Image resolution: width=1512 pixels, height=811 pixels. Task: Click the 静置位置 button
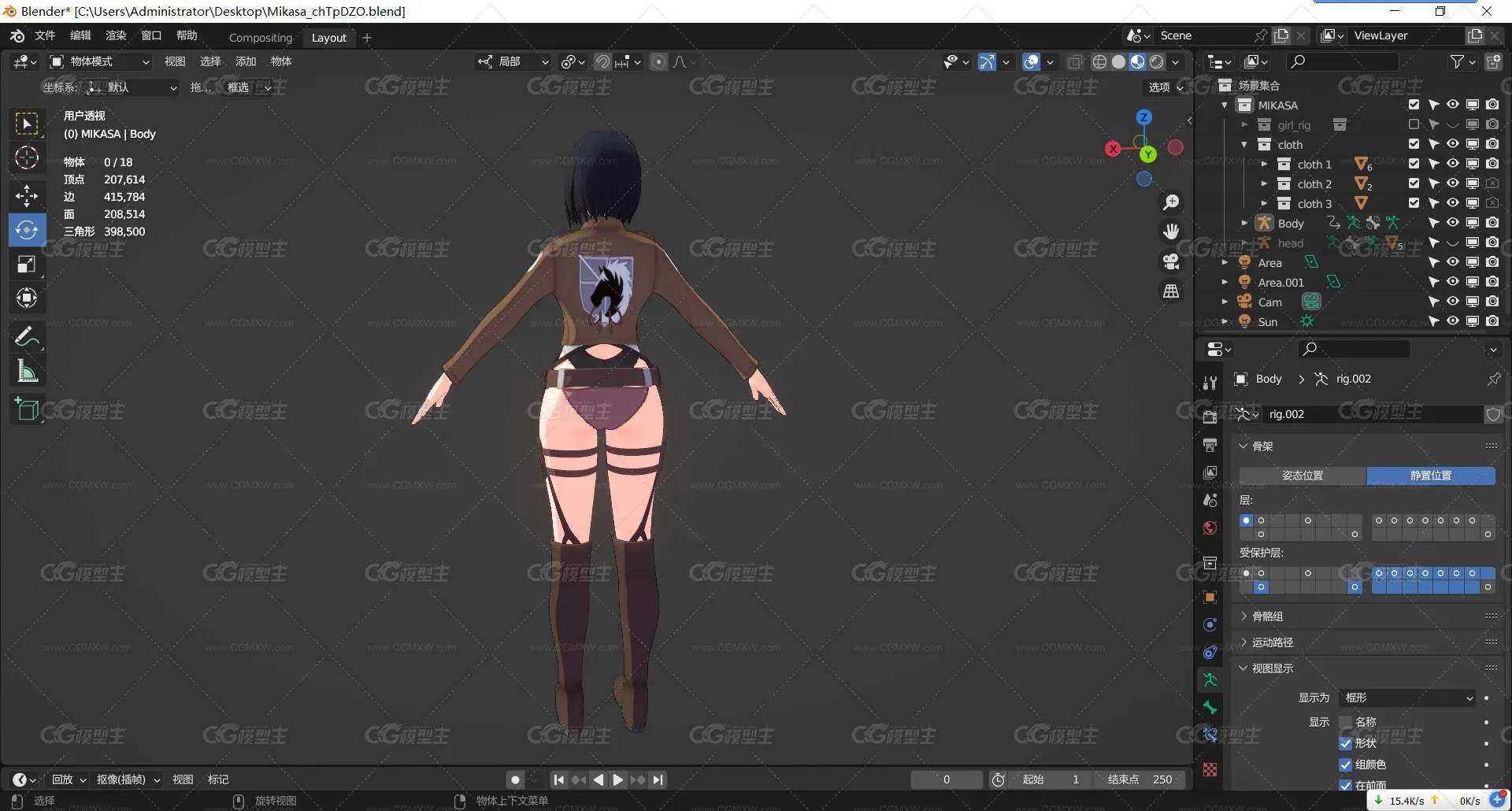(1431, 476)
